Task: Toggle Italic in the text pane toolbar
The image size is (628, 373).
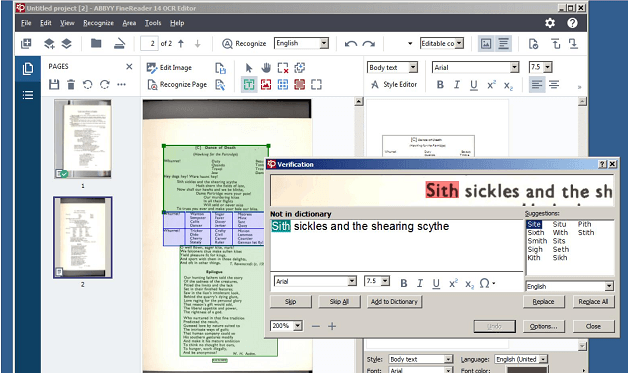Action: [457, 85]
